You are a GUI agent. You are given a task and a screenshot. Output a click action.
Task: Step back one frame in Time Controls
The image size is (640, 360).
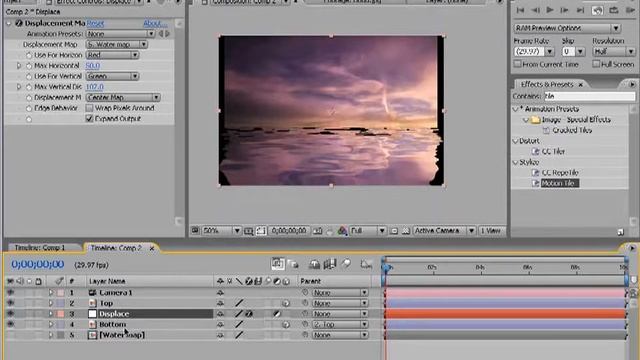[535, 10]
